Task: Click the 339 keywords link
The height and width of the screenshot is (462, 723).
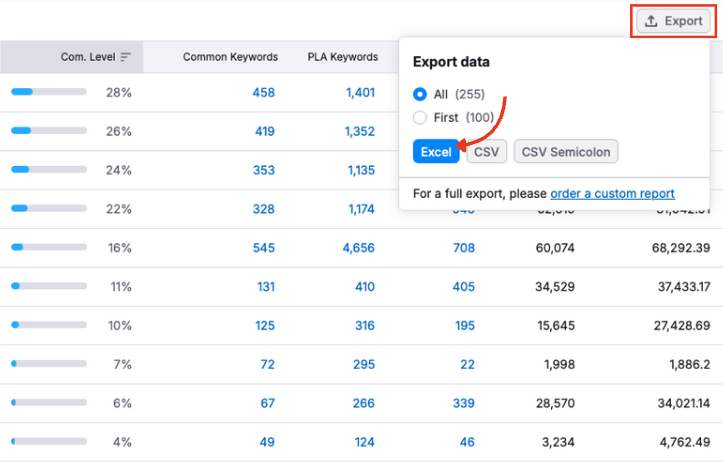Action: (463, 404)
